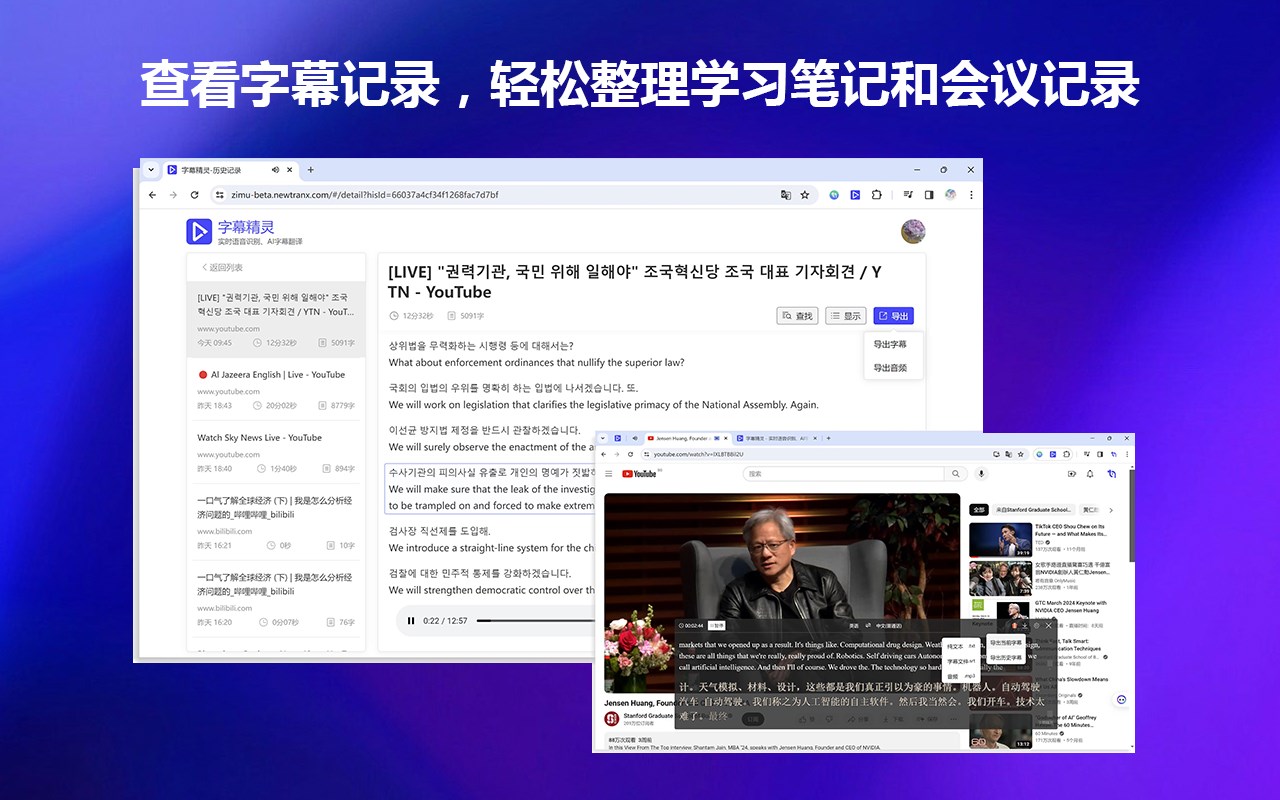
Task: Open the tab search chevron in browser
Action: pos(151,170)
